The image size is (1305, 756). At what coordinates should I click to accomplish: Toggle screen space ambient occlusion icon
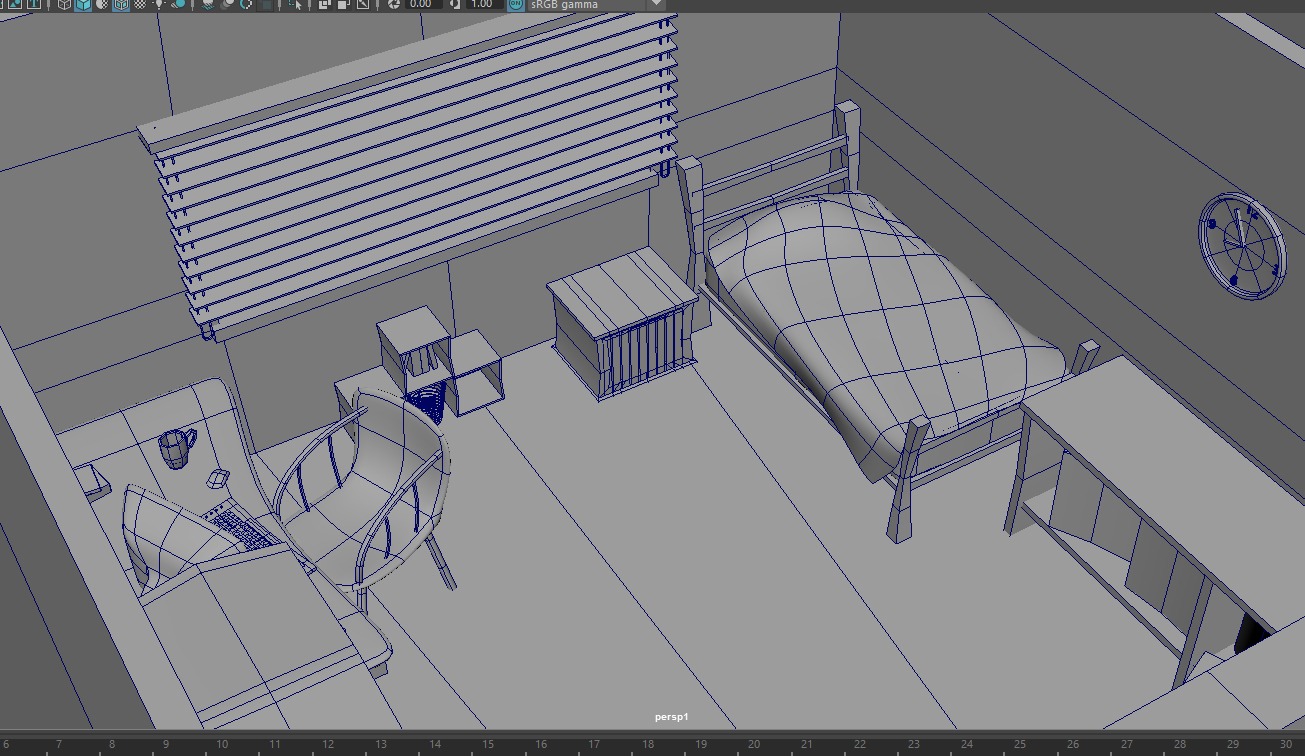[208, 4]
